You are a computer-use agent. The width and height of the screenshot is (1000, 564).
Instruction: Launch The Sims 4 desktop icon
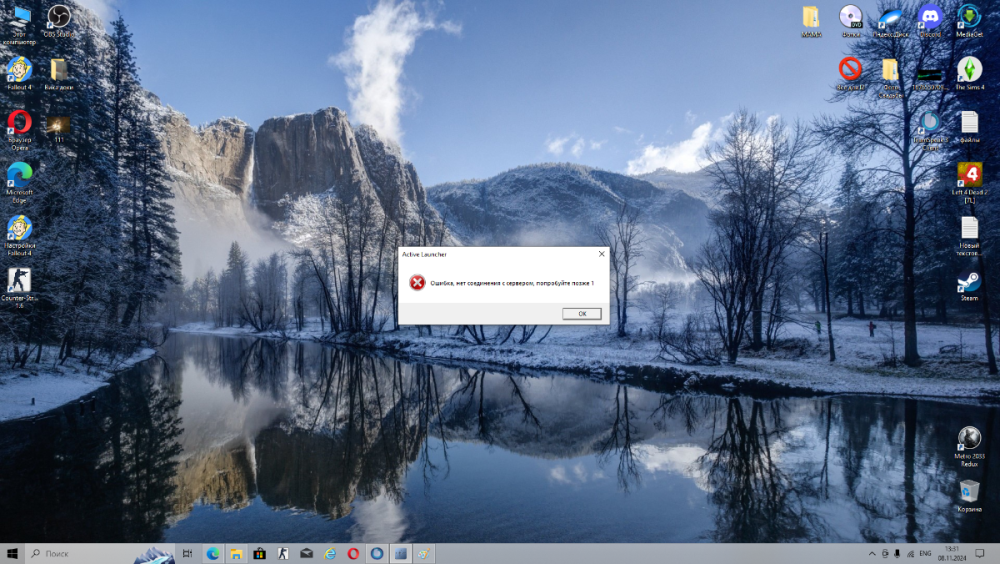coord(969,70)
